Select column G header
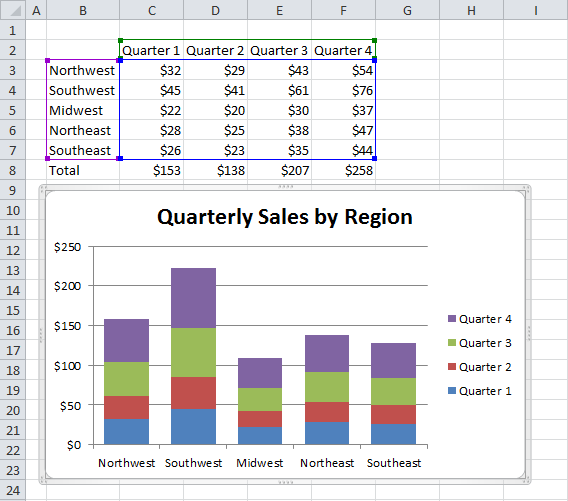 click(408, 10)
